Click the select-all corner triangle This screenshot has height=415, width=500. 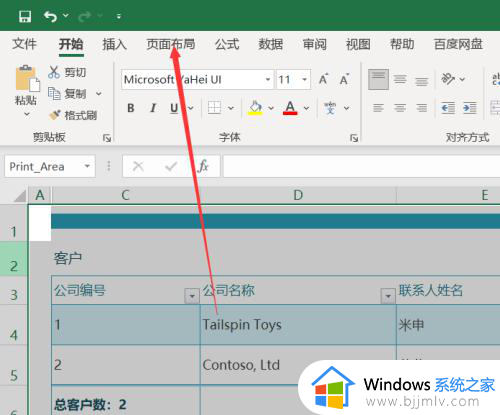coord(20,195)
